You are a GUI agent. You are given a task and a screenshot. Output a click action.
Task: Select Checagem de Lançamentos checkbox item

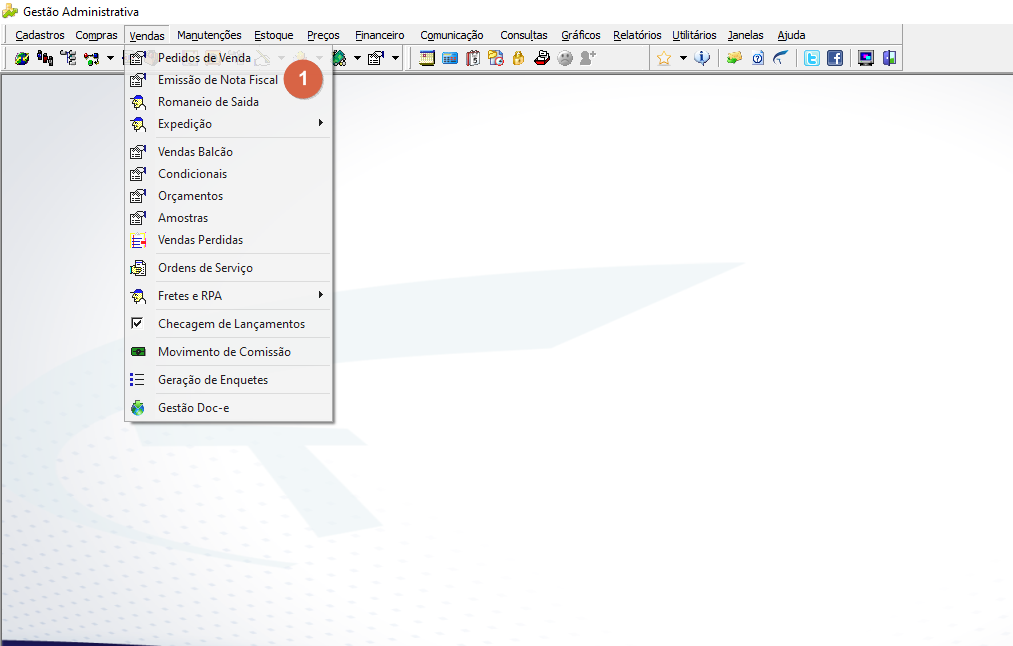point(229,324)
